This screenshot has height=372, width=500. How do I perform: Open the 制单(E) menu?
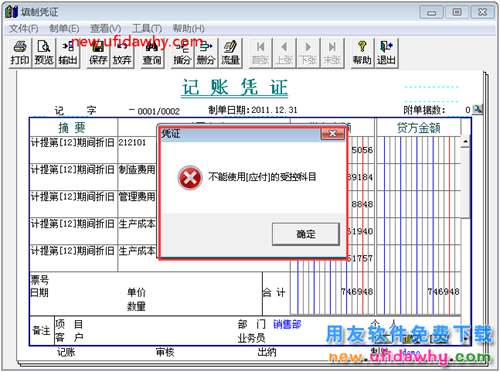pos(64,29)
